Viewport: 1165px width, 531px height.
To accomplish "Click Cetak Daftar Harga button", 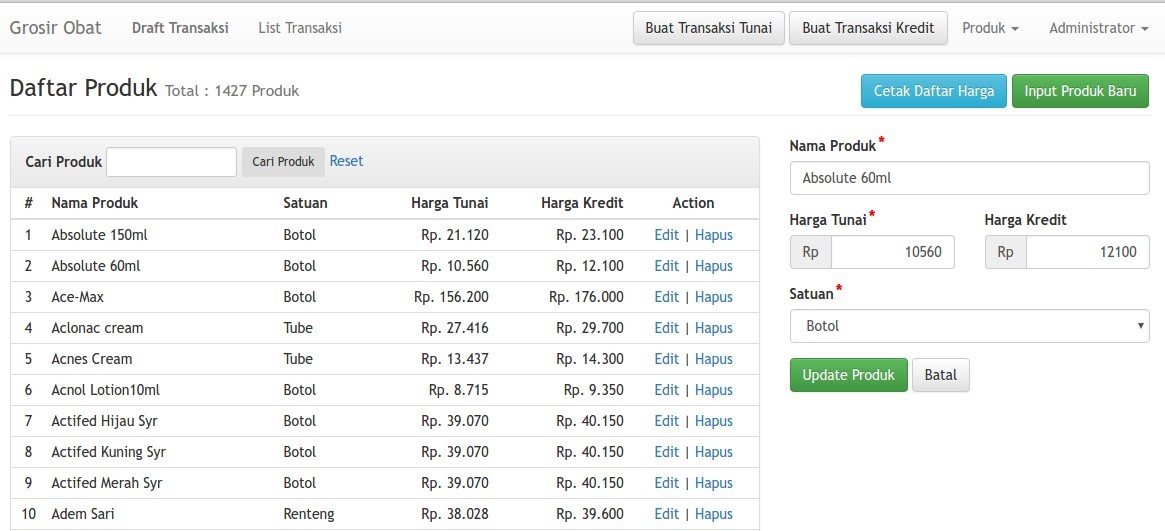I will [x=933, y=91].
